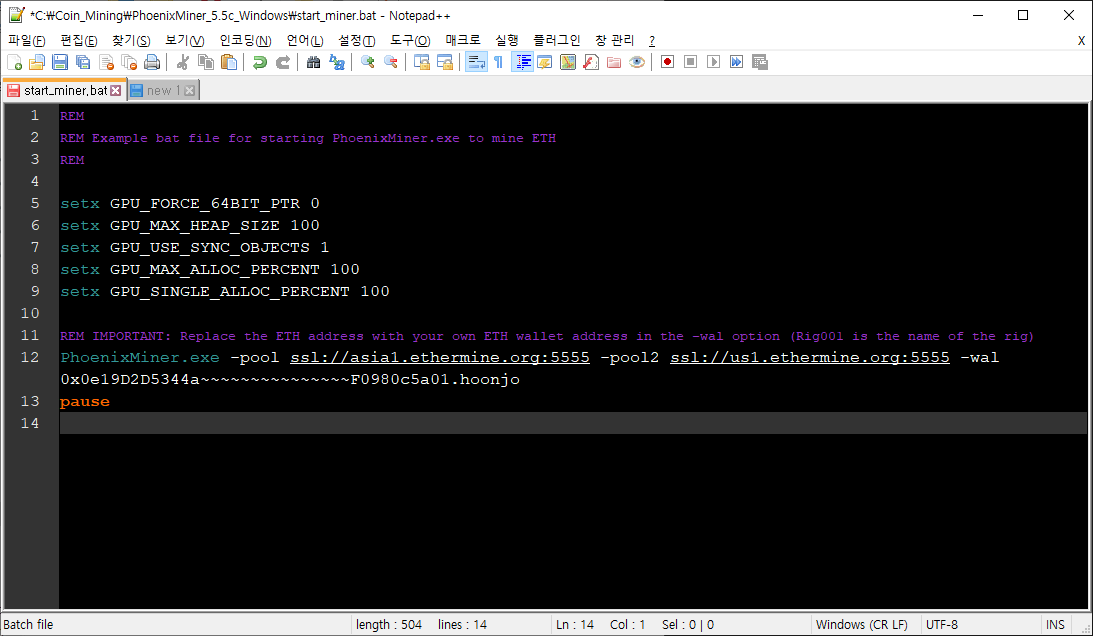
Task: Open the 인코딩(N) menu
Action: click(245, 40)
